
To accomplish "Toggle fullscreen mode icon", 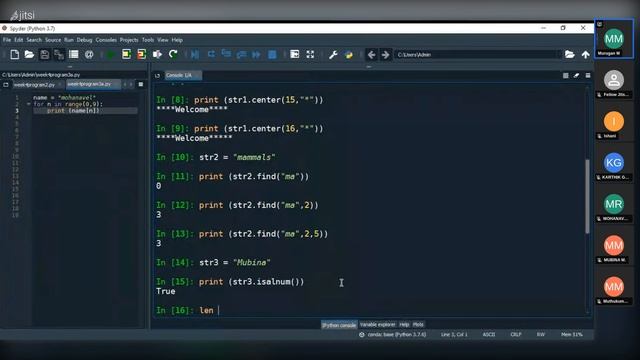I will point(310,54).
